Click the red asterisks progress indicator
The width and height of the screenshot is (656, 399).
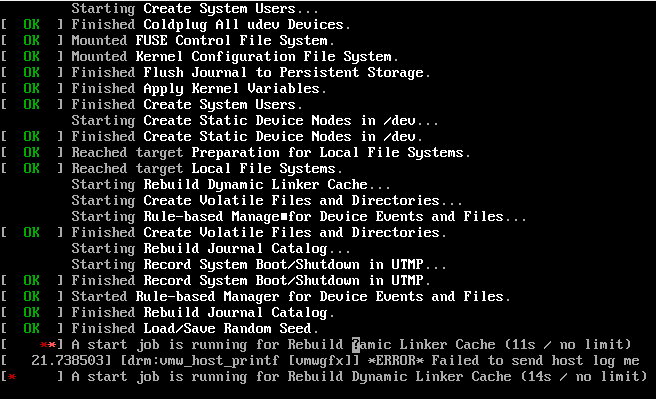[48, 345]
